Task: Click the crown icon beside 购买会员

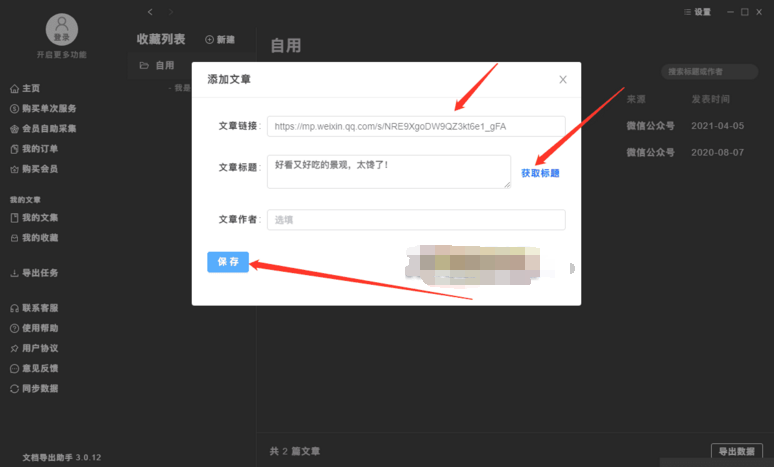Action: point(14,170)
